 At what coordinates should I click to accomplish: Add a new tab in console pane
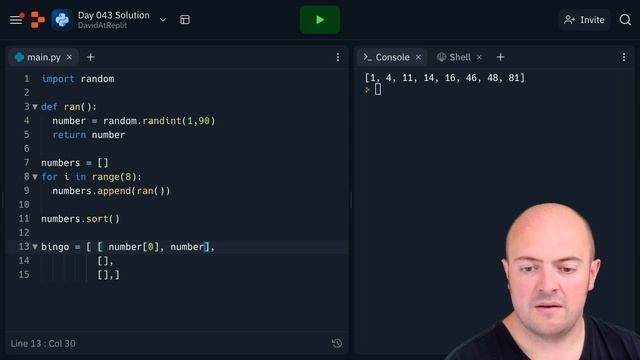pyautogui.click(x=500, y=57)
